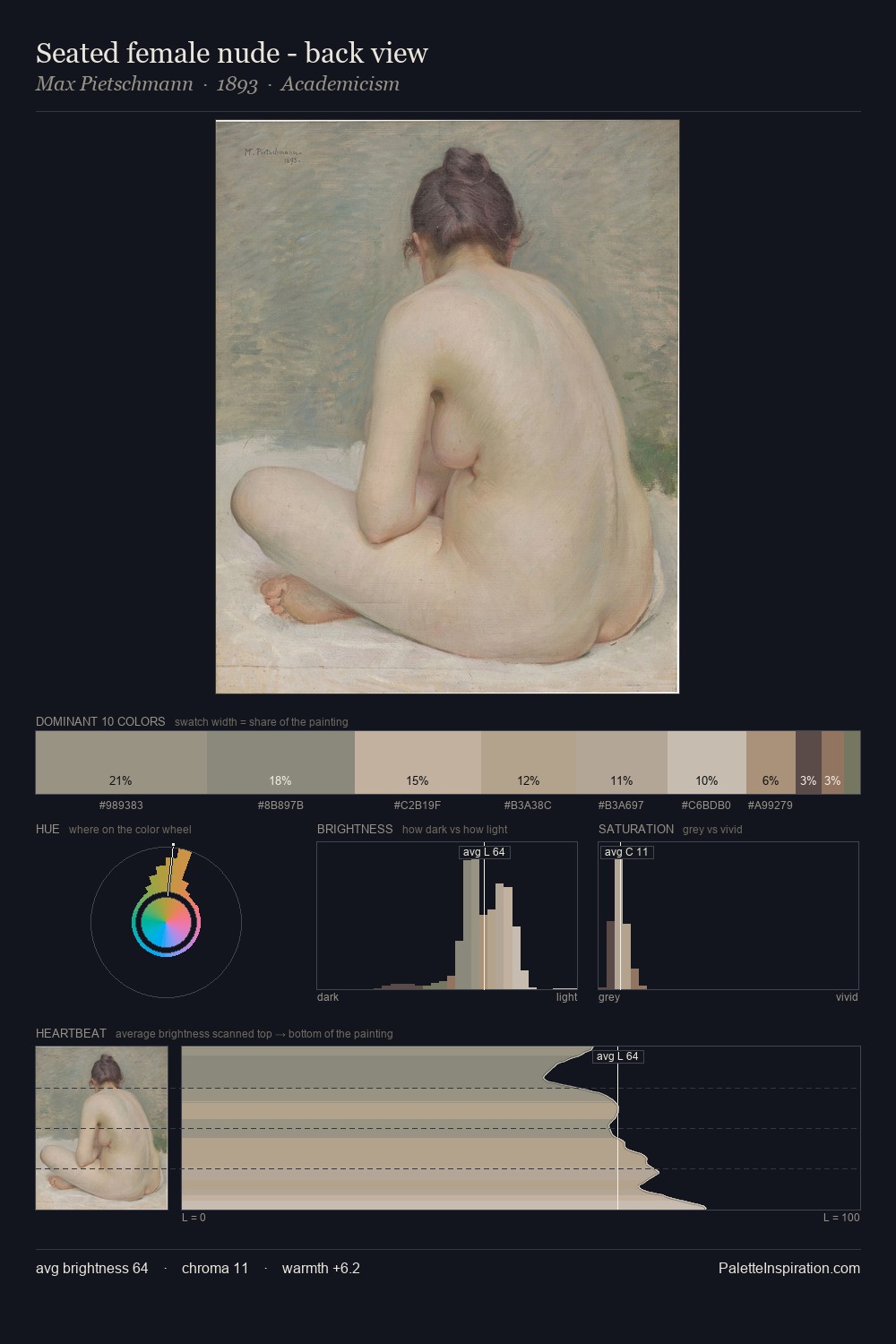The width and height of the screenshot is (896, 1344).
Task: Click the year '1893'
Action: (237, 84)
